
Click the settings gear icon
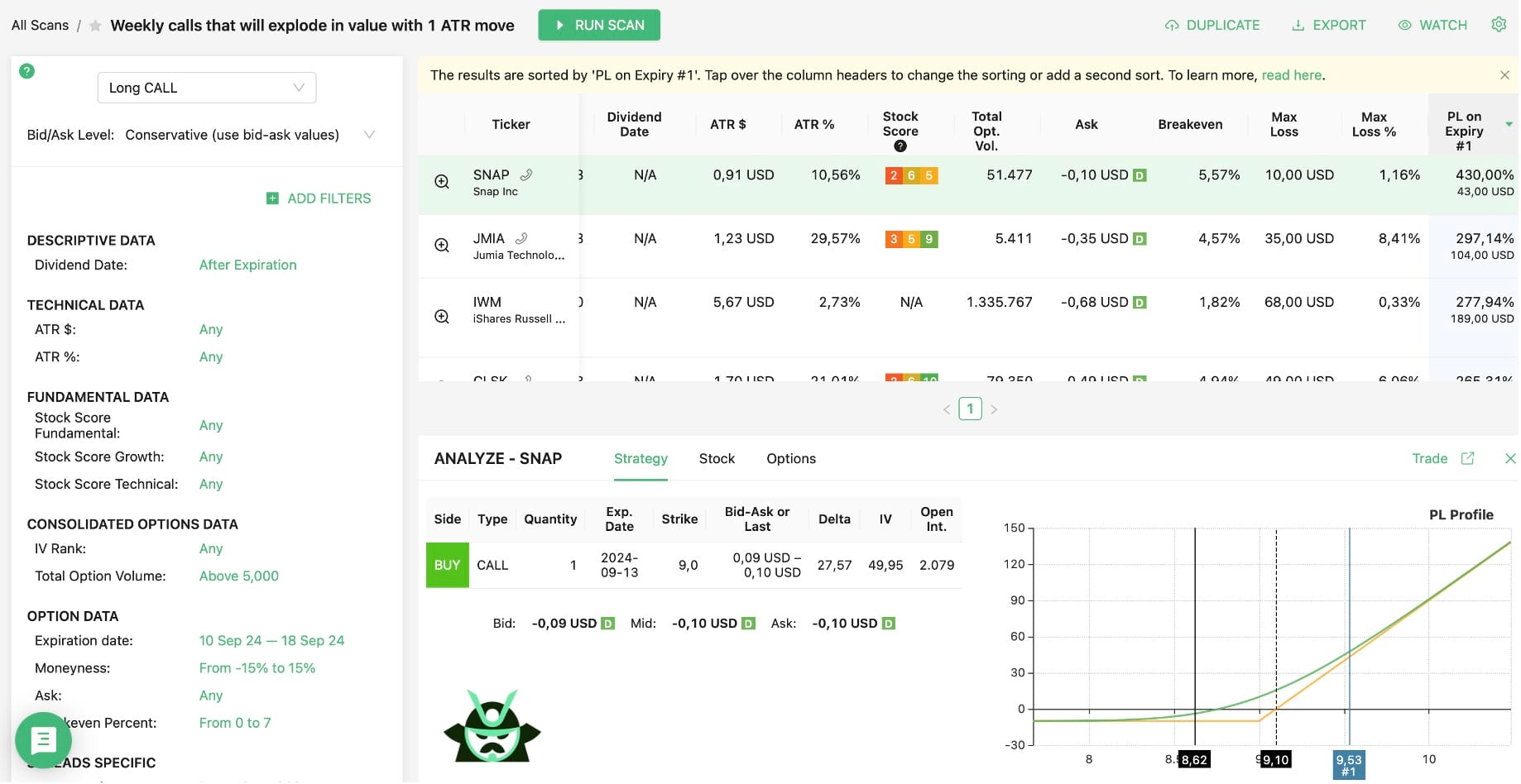click(1499, 25)
